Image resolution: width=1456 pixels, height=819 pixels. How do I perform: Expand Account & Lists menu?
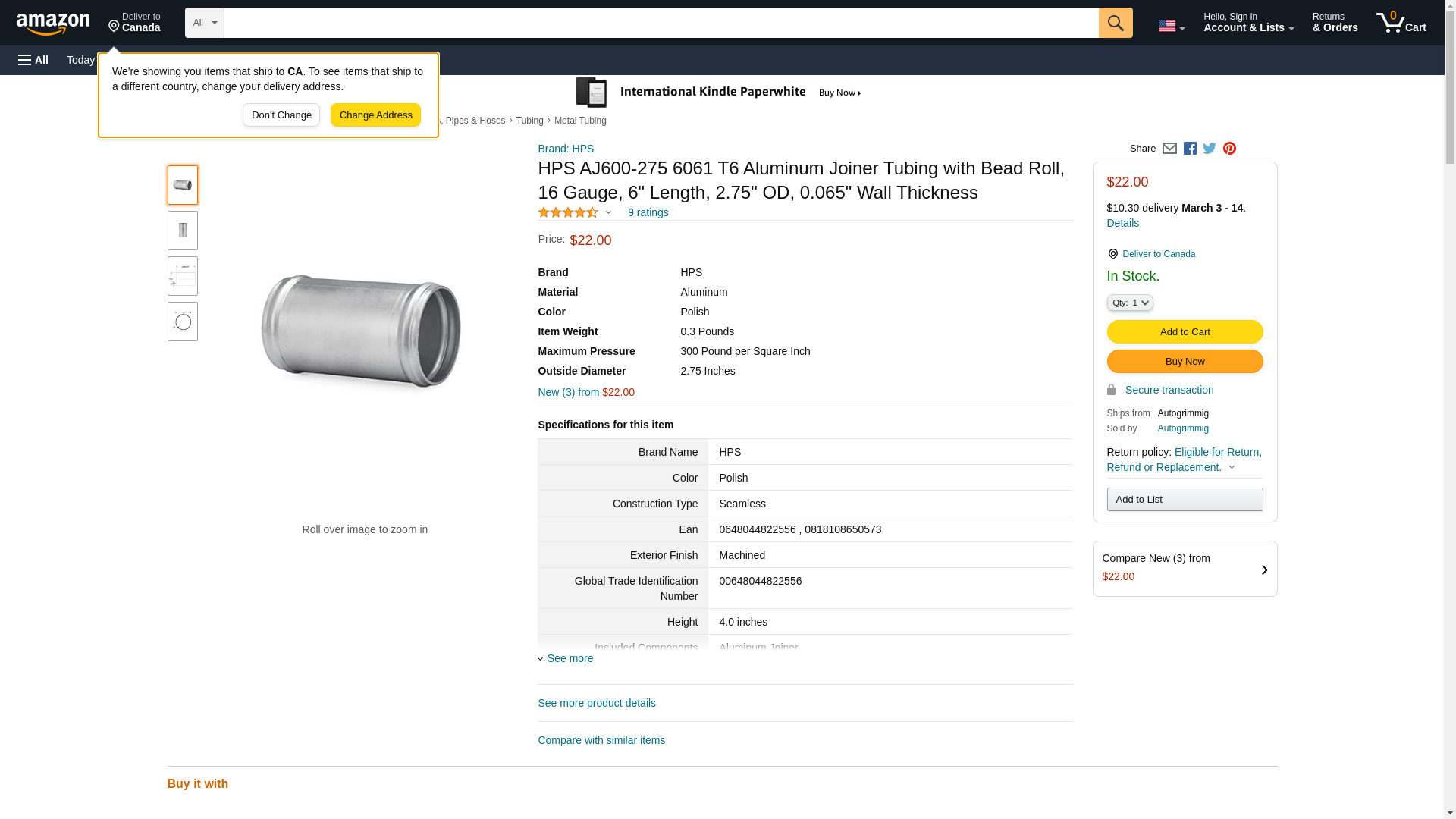pos(1248,23)
